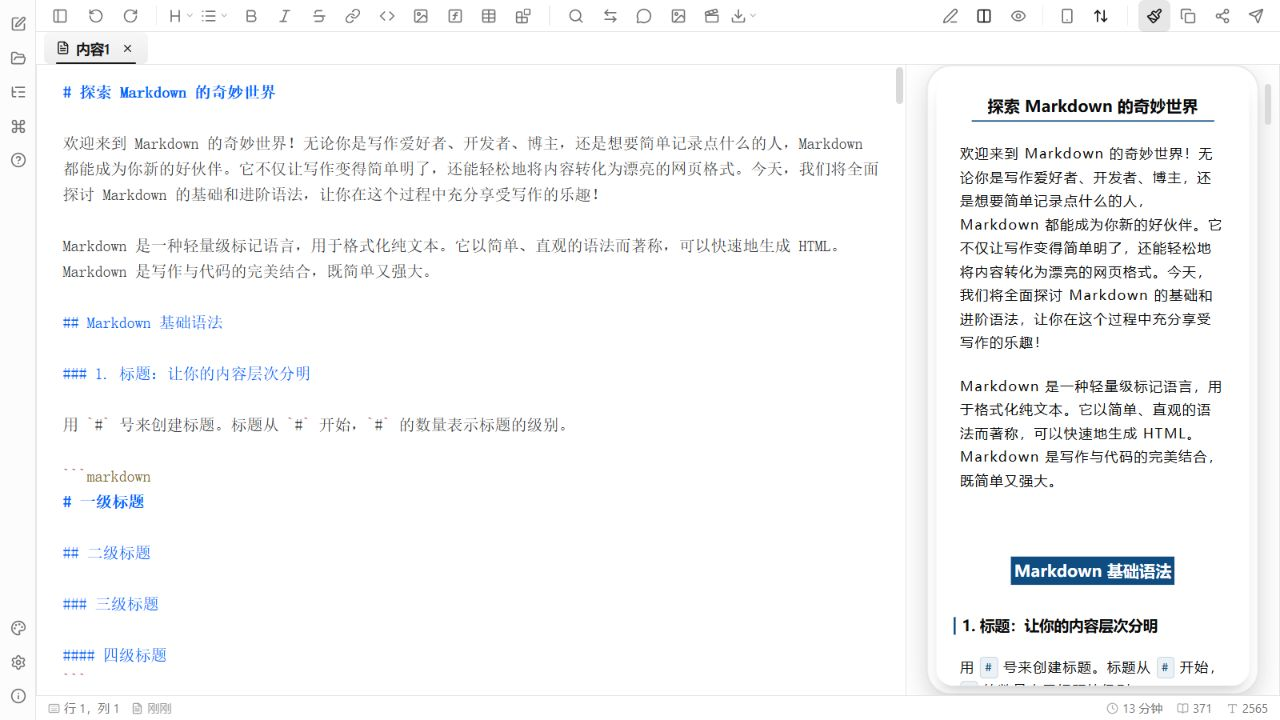
Task: Open search in document
Action: pyautogui.click(x=576, y=16)
